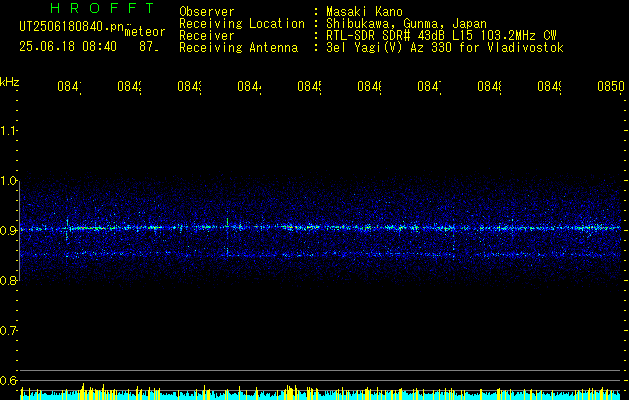The height and width of the screenshot is (400, 629).
Task: Select RTL-SDR SDR# 43dB receiver text
Action: [441, 36]
